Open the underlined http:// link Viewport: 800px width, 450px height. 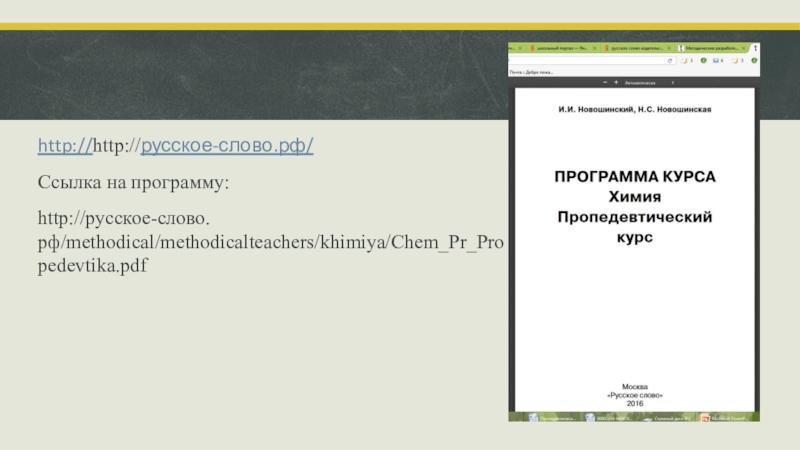[x=65, y=145]
